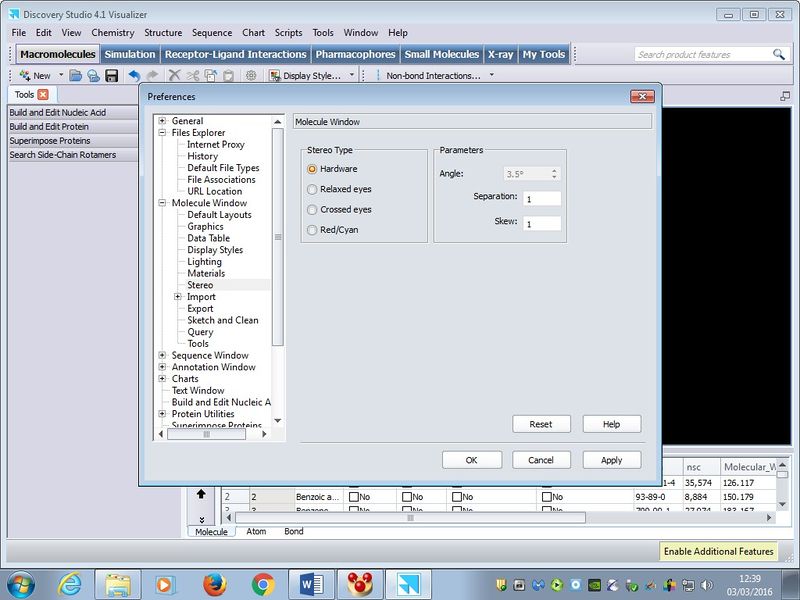Click the Open file folder icon

pyautogui.click(x=76, y=75)
